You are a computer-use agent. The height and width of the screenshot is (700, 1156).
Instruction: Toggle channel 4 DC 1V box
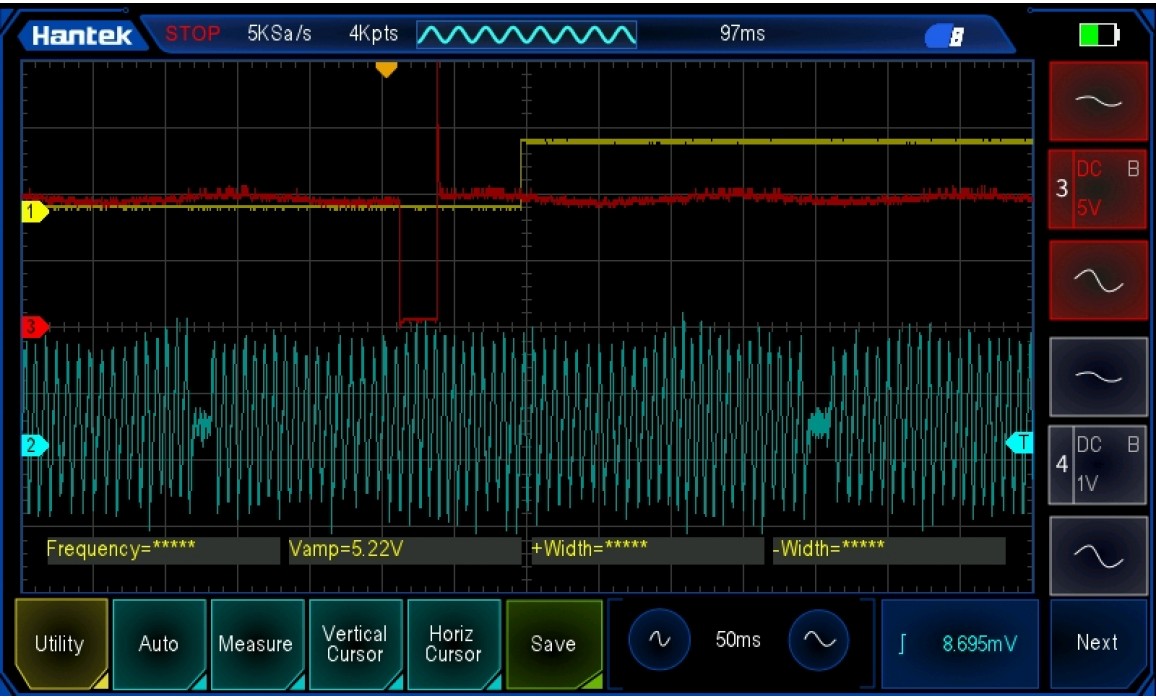1097,465
